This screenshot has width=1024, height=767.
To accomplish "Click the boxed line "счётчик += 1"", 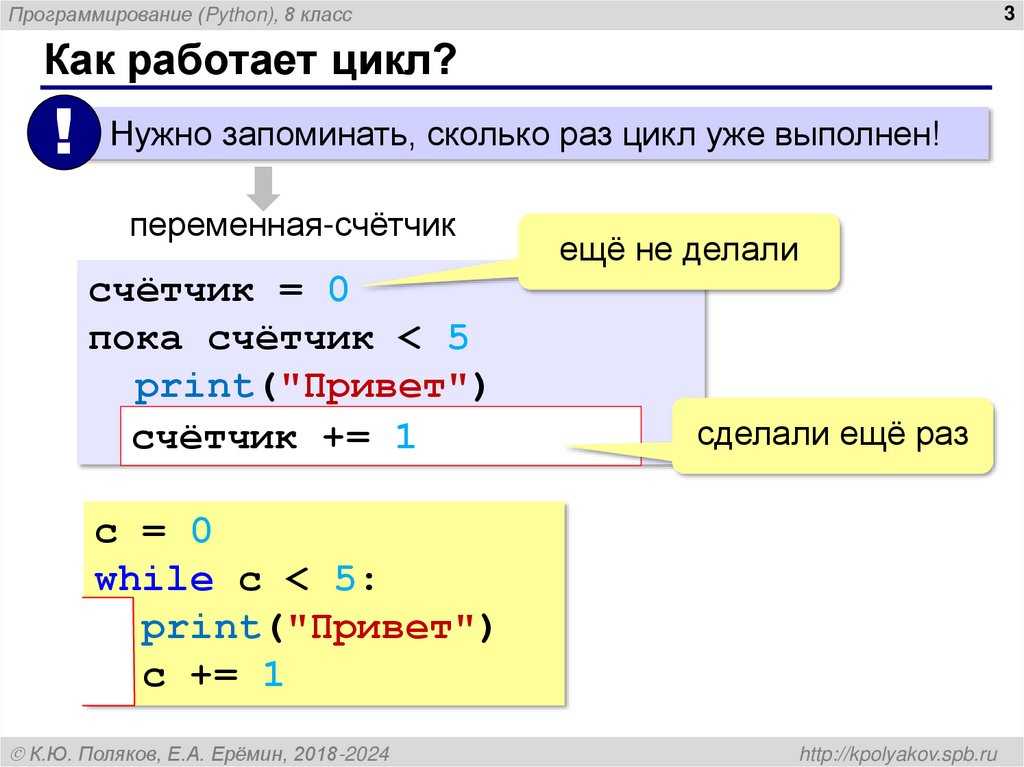I will (381, 436).
